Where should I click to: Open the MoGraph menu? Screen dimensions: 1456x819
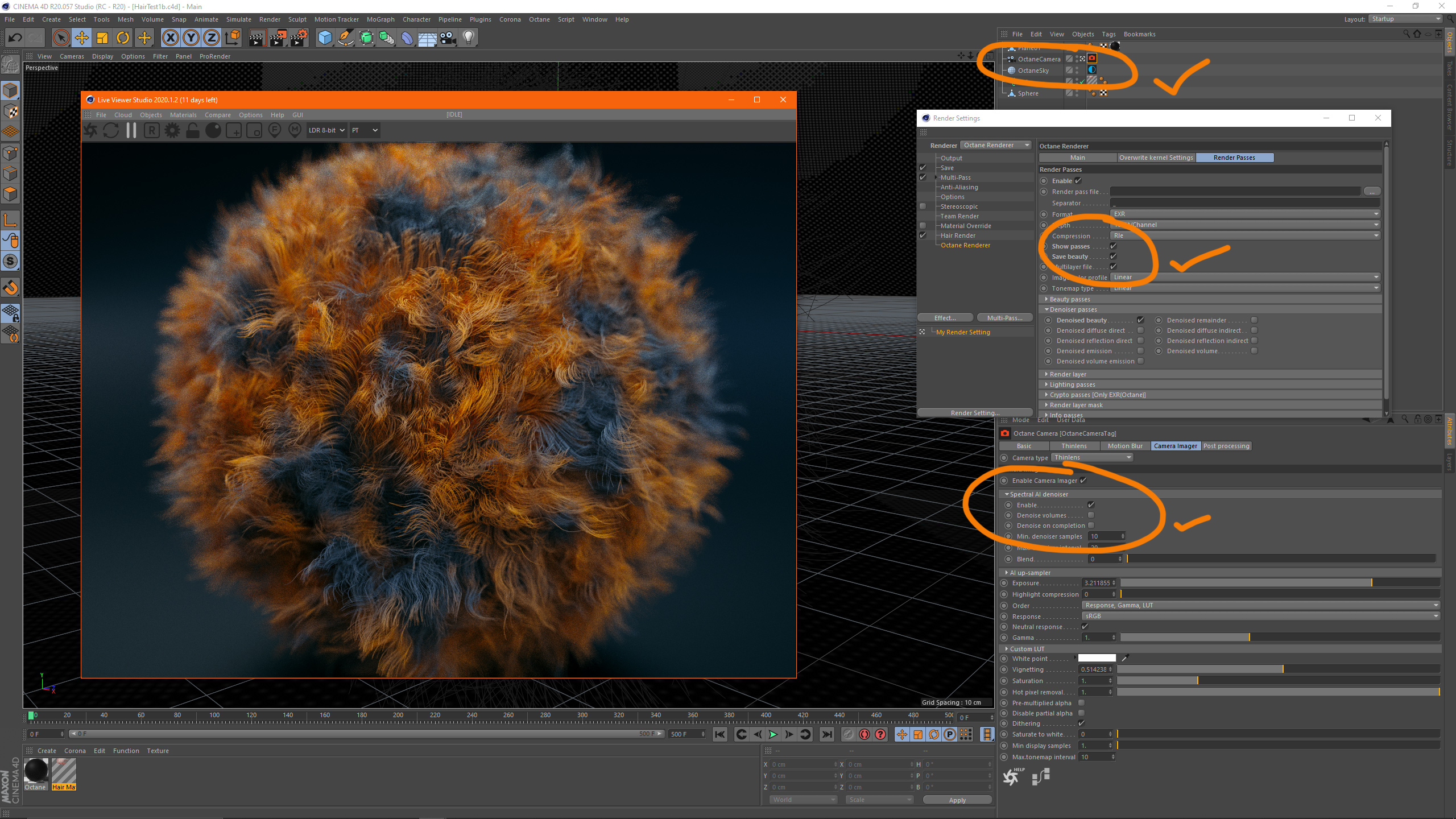coord(380,19)
